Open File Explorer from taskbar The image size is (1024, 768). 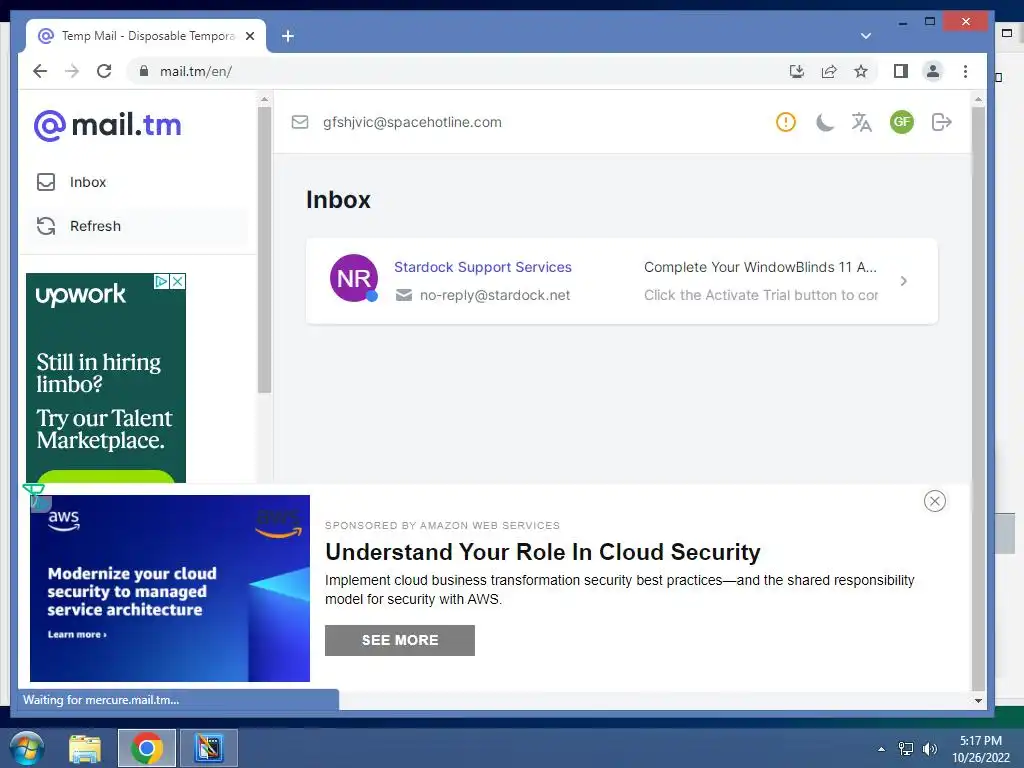click(x=85, y=748)
